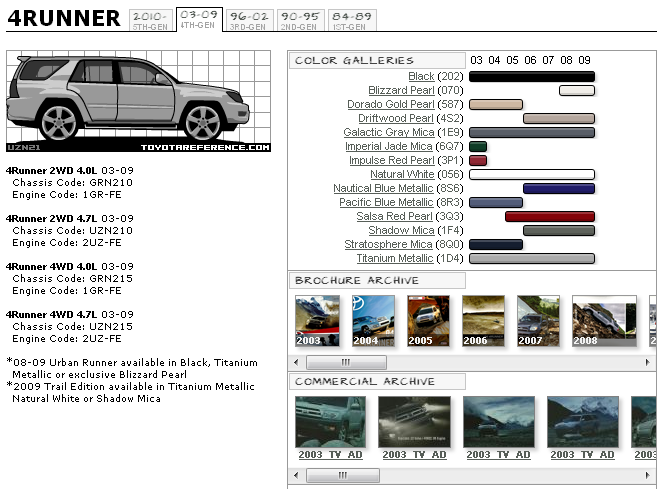Open the 2005 brochure thumbnail
The image size is (661, 489).
coord(428,321)
